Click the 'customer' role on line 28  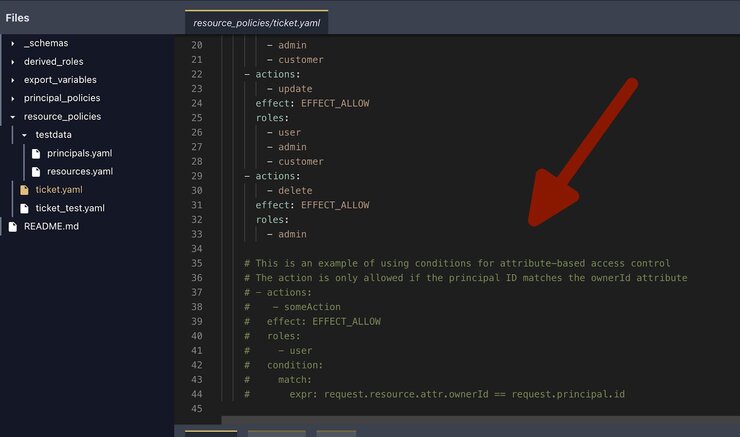[301, 161]
